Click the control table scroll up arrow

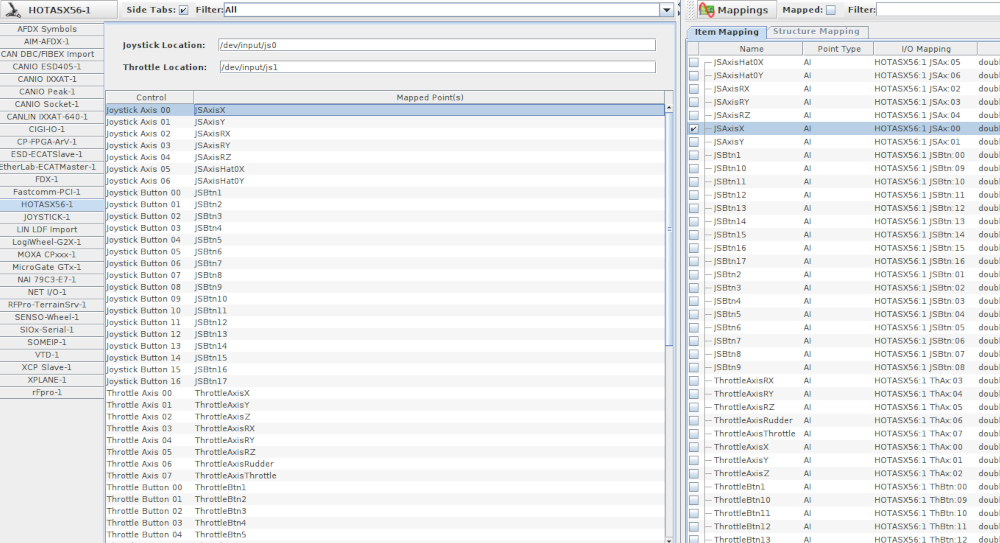click(x=669, y=108)
